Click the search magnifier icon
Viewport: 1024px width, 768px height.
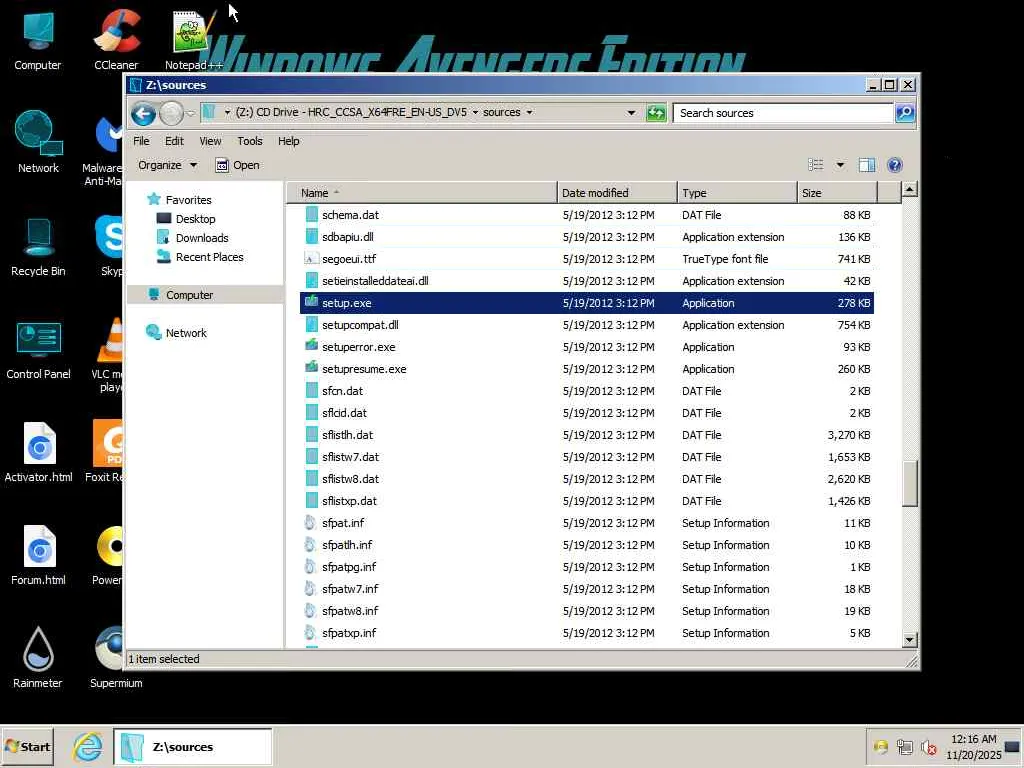905,113
